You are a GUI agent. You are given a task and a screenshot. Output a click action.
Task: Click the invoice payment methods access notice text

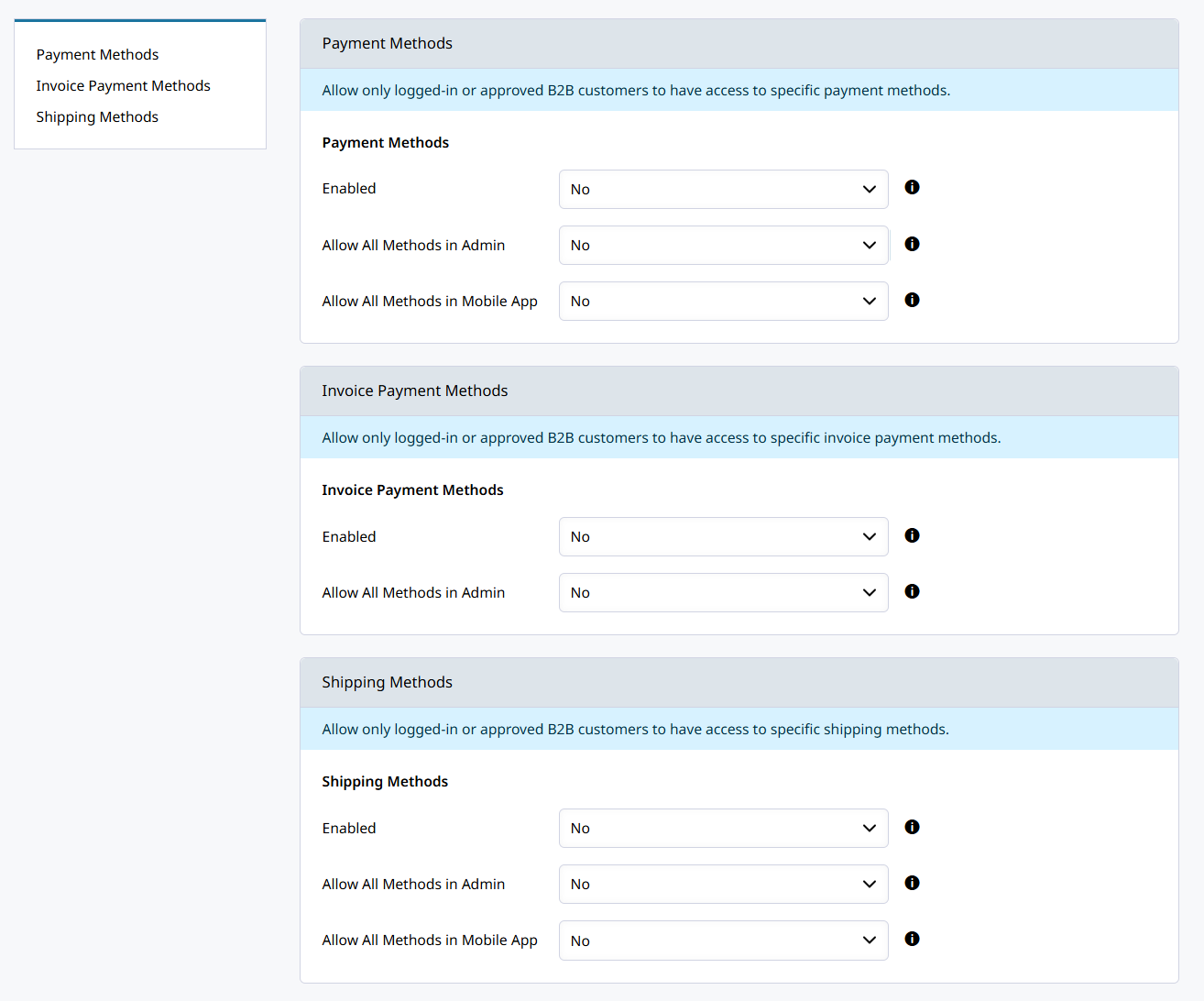(662, 437)
